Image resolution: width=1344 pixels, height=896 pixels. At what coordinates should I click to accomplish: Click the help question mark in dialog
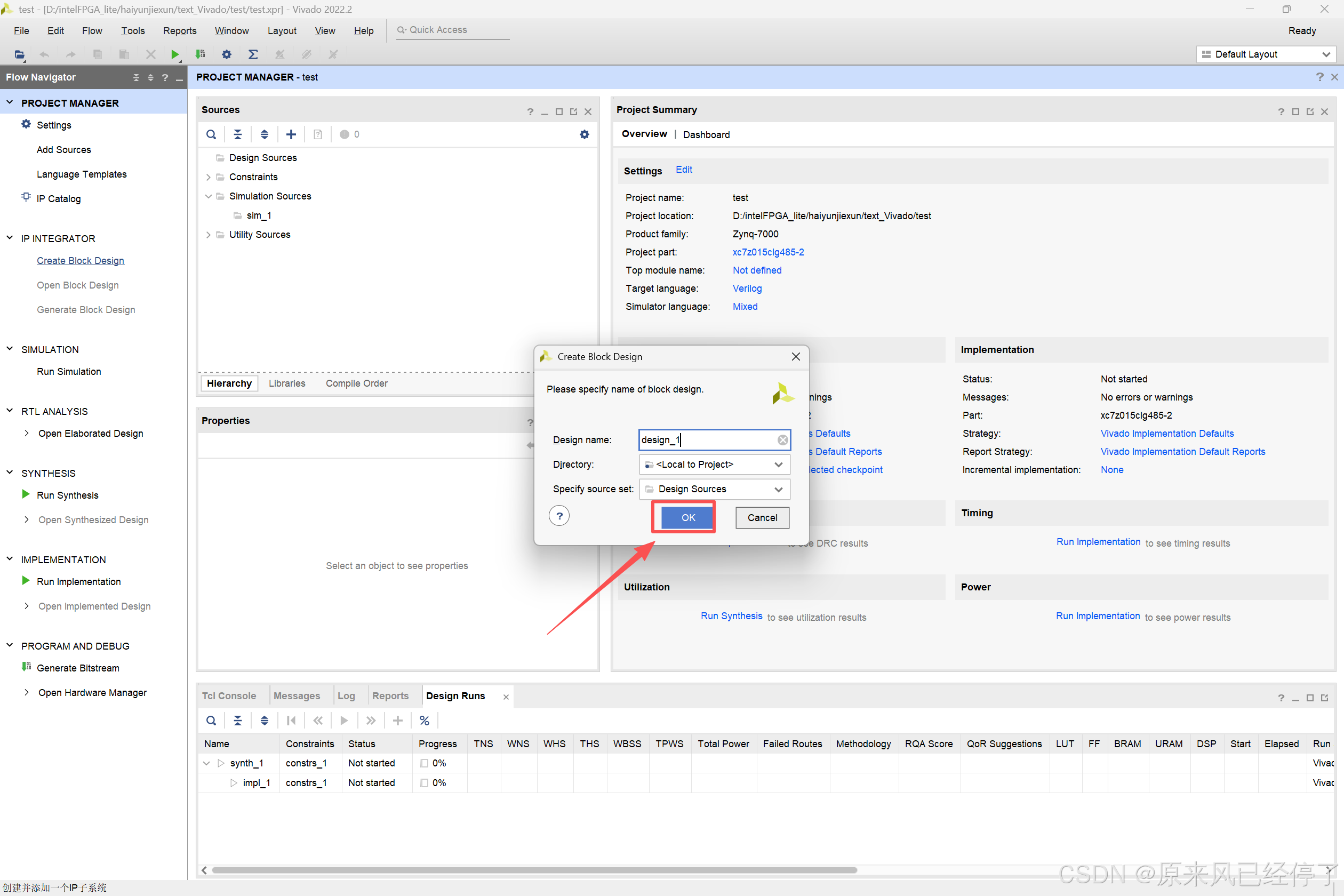click(x=559, y=516)
